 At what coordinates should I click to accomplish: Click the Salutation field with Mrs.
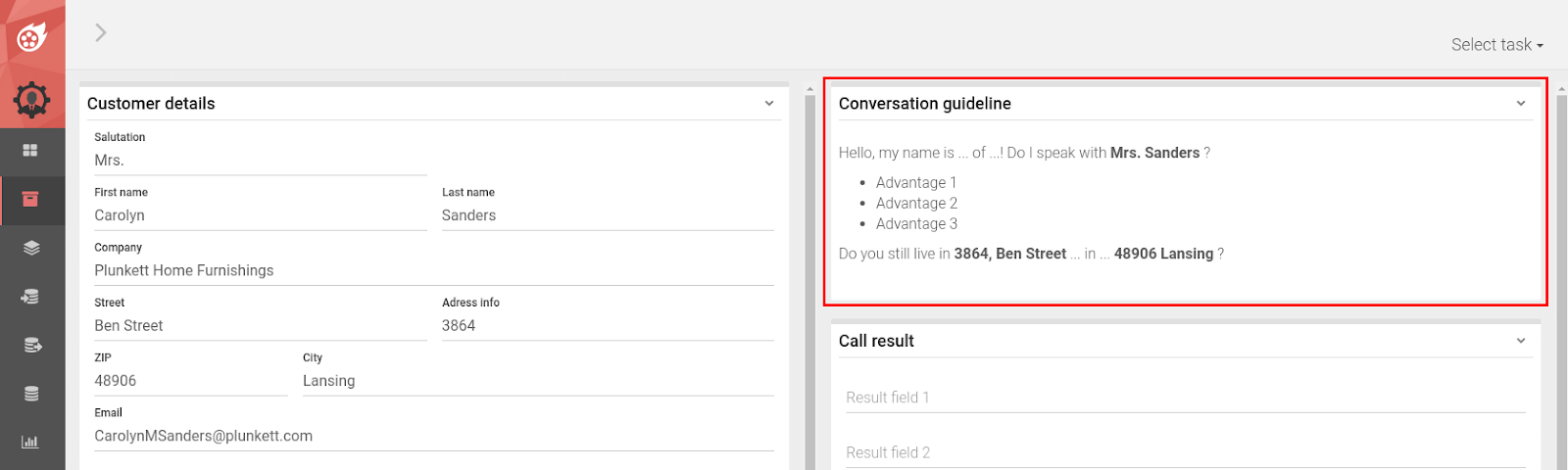261,161
